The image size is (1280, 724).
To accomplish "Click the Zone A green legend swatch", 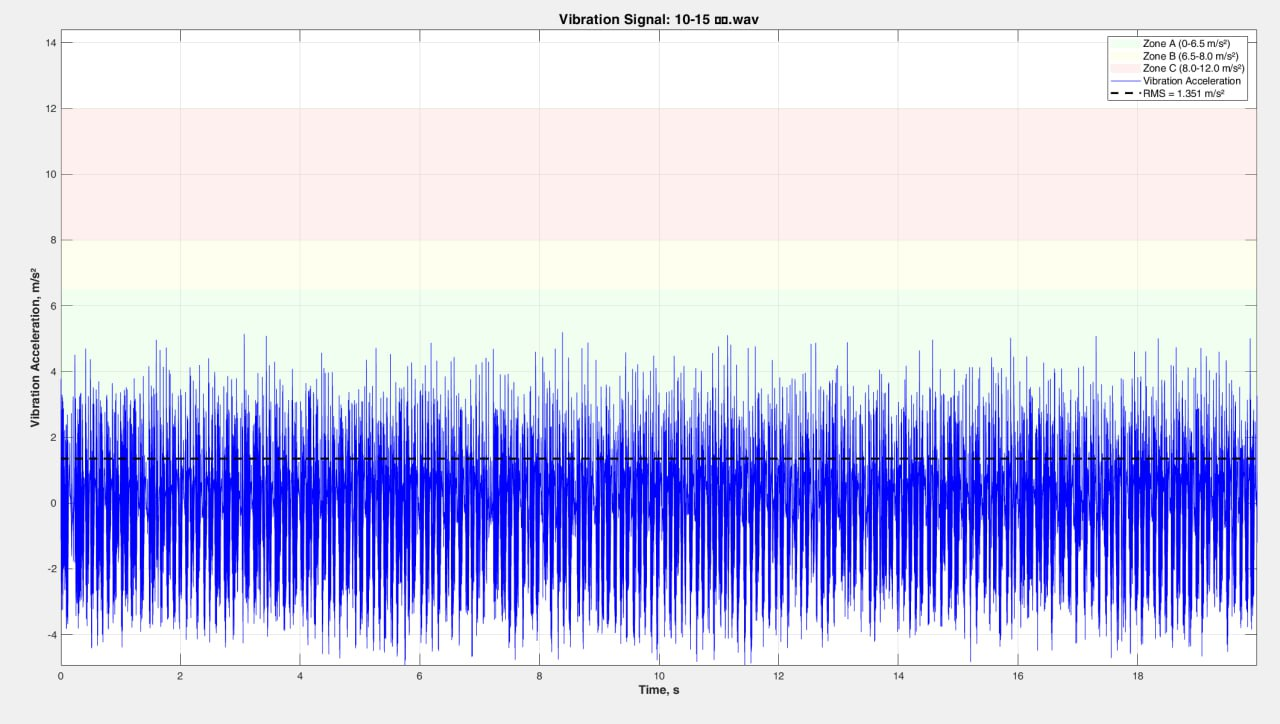I will 1124,44.
